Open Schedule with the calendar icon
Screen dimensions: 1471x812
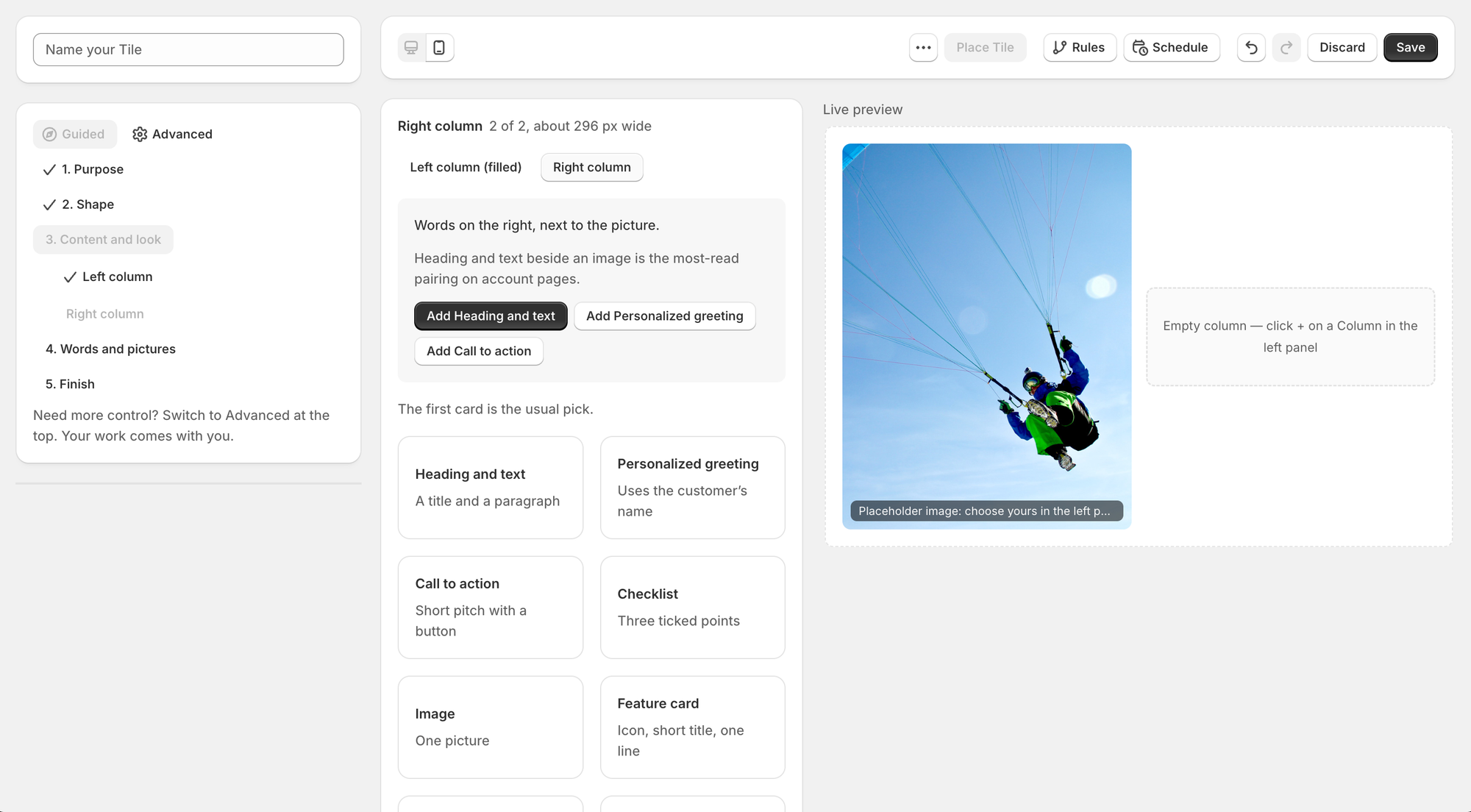1171,48
